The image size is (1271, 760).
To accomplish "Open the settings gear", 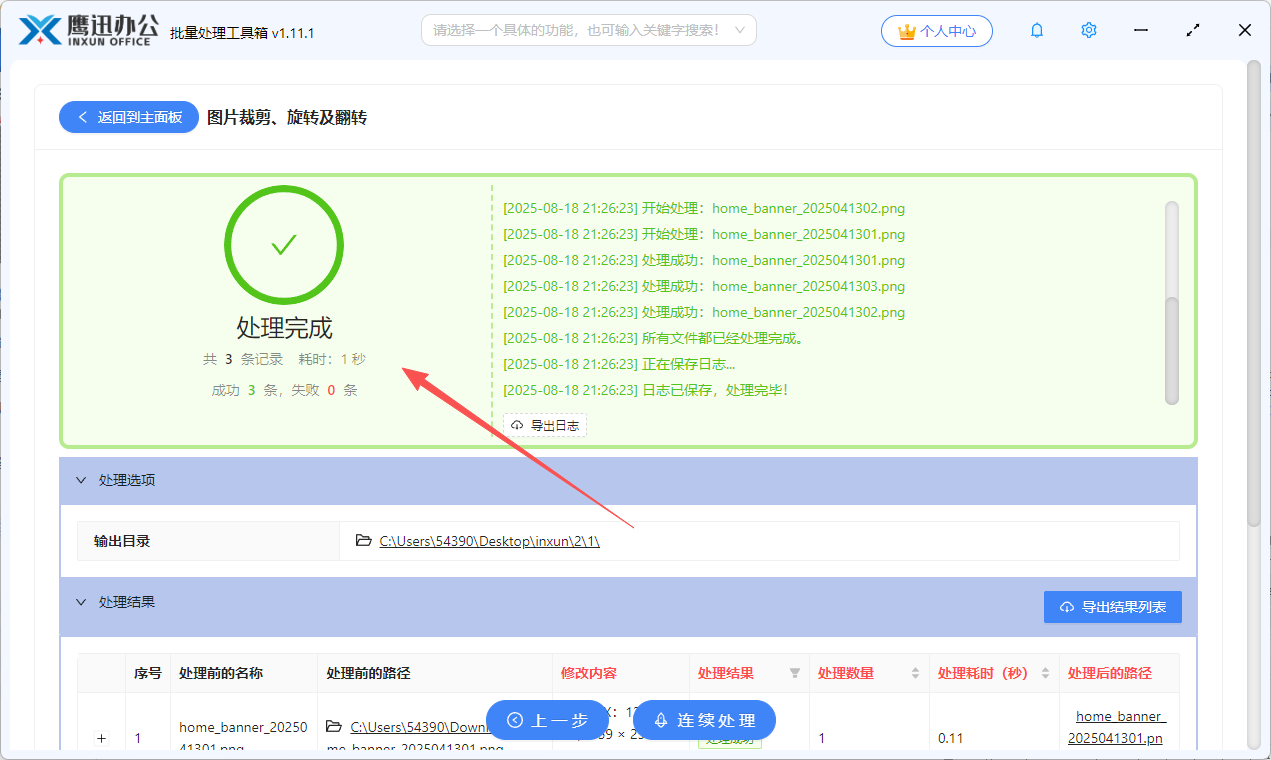I will (x=1089, y=31).
